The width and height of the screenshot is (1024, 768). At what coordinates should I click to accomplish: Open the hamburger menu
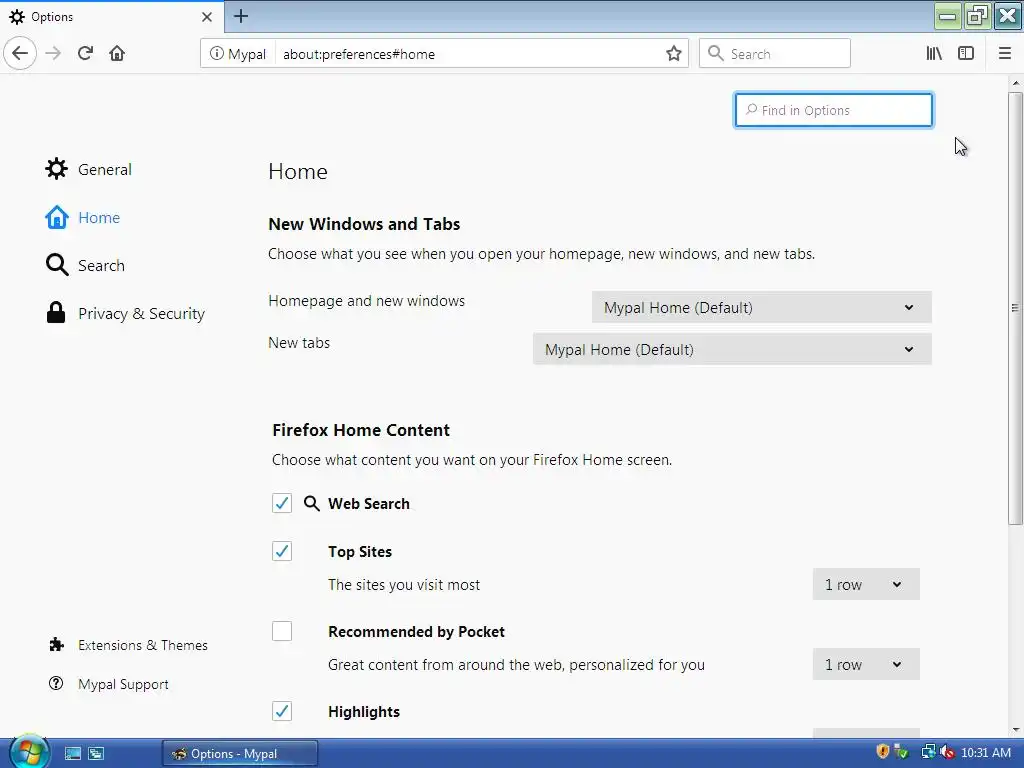[1005, 54]
